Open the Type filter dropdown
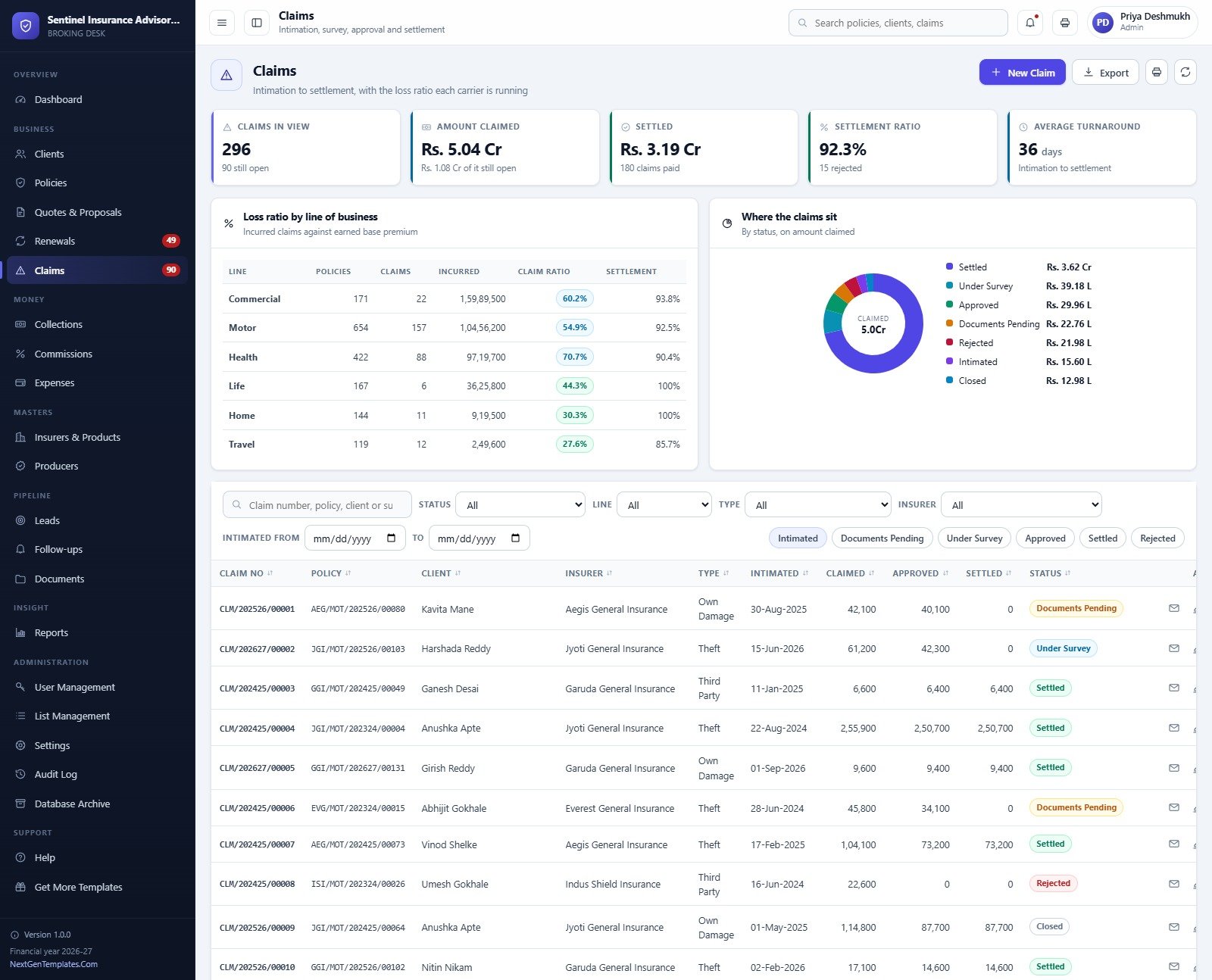The image size is (1212, 980). coord(818,504)
